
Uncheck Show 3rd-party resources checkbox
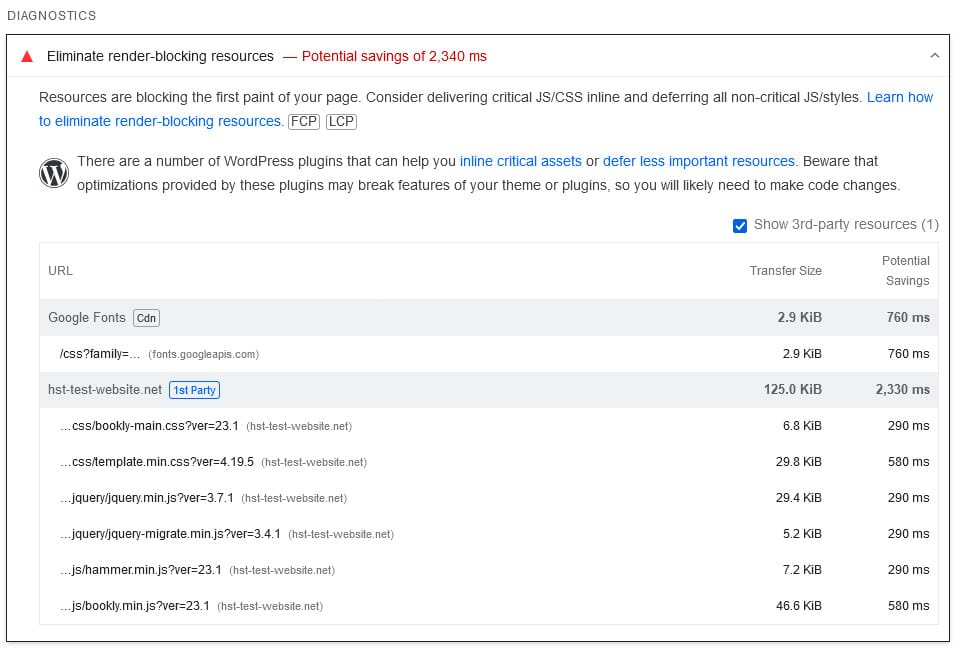coord(740,225)
